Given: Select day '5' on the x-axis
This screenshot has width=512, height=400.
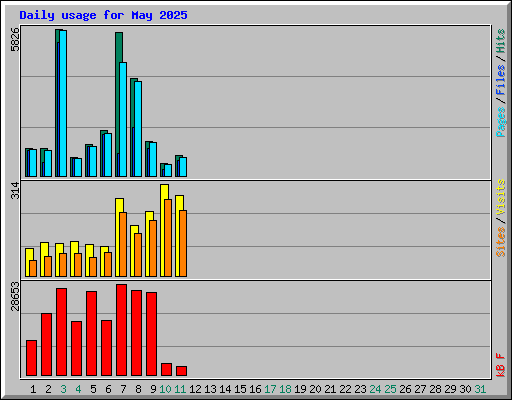Looking at the screenshot, I should 93,389.
